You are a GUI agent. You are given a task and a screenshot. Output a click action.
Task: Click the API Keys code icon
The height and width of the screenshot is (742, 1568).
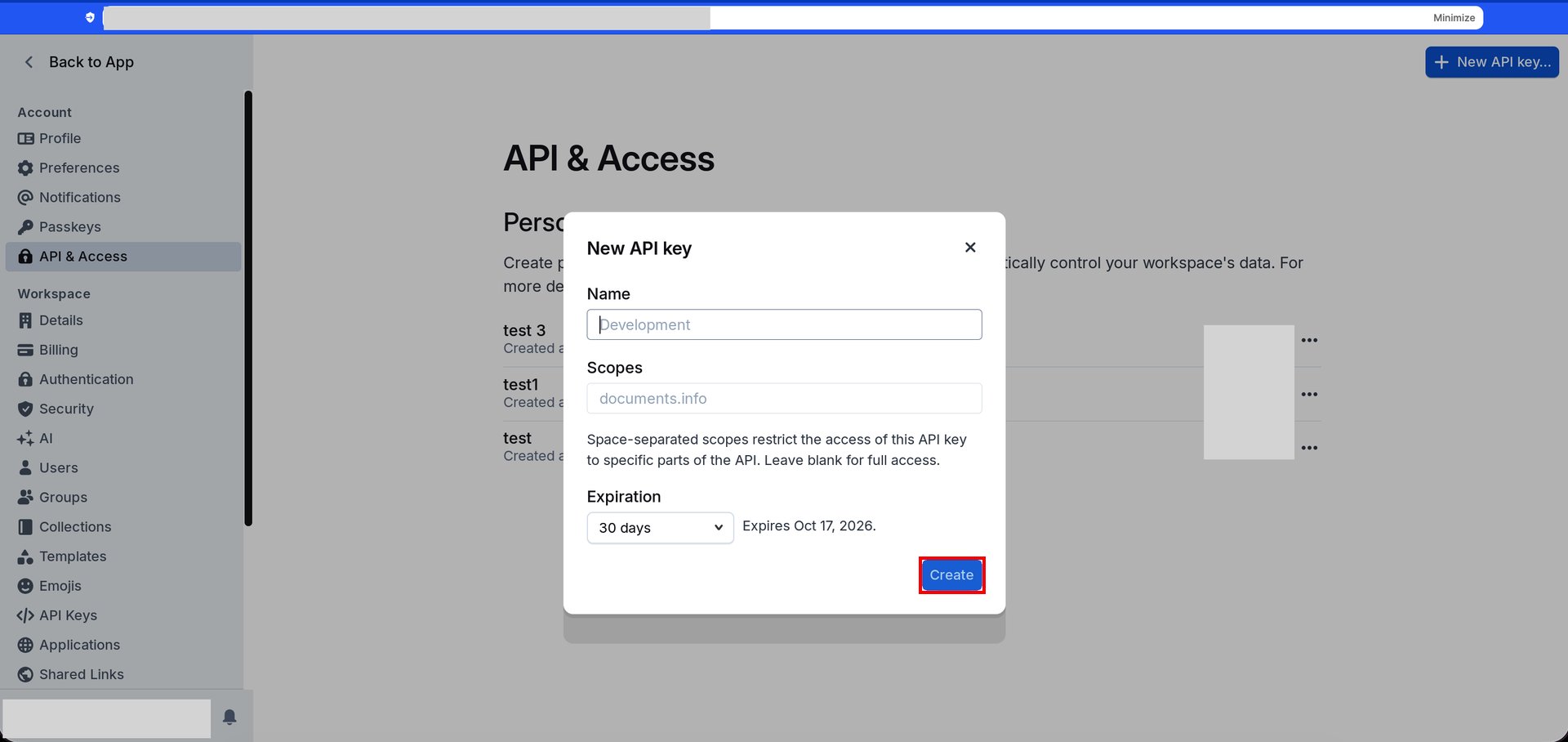pyautogui.click(x=25, y=615)
